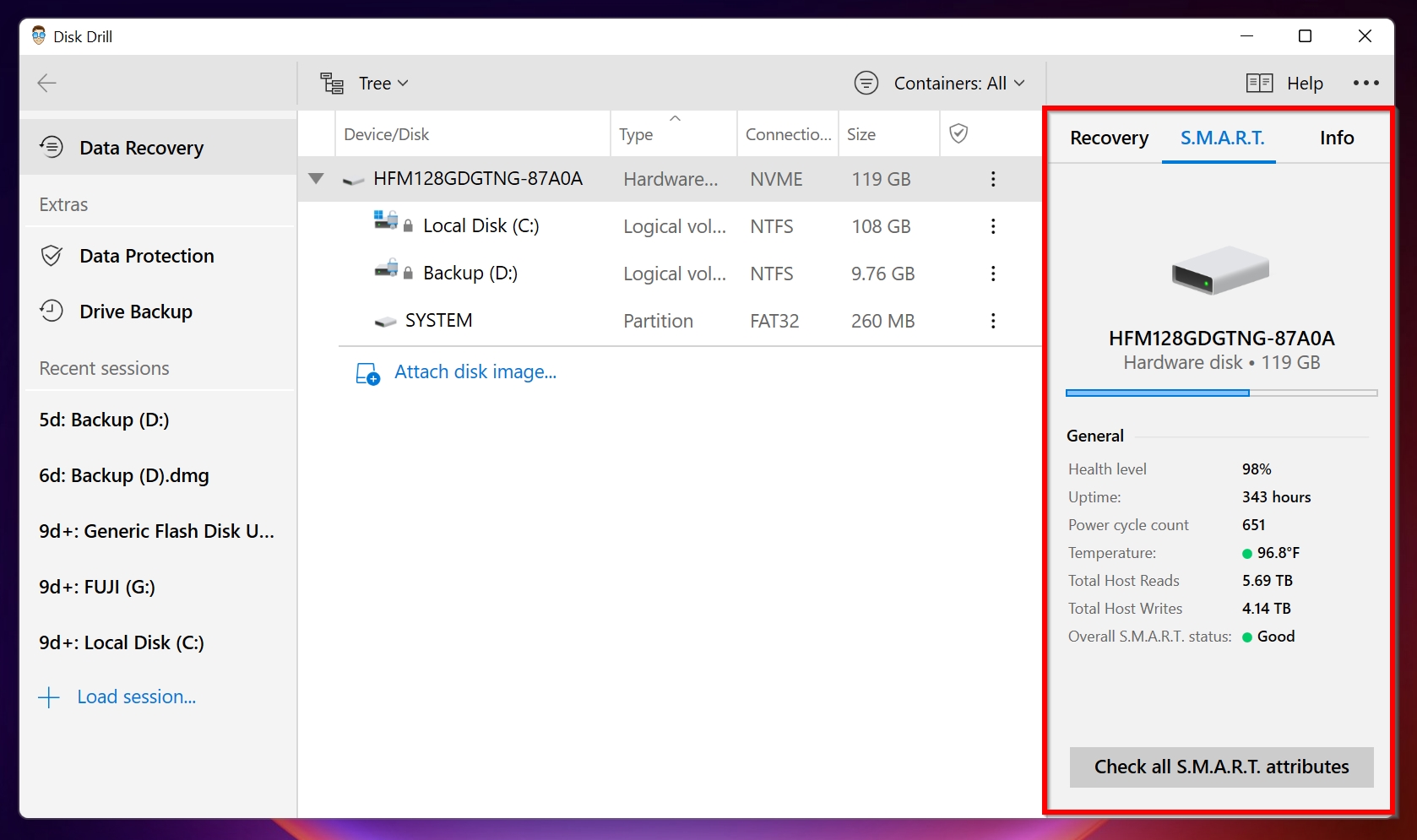This screenshot has width=1417, height=840.
Task: Open recent session 6d: Backup (D).dmg
Action: tap(124, 475)
